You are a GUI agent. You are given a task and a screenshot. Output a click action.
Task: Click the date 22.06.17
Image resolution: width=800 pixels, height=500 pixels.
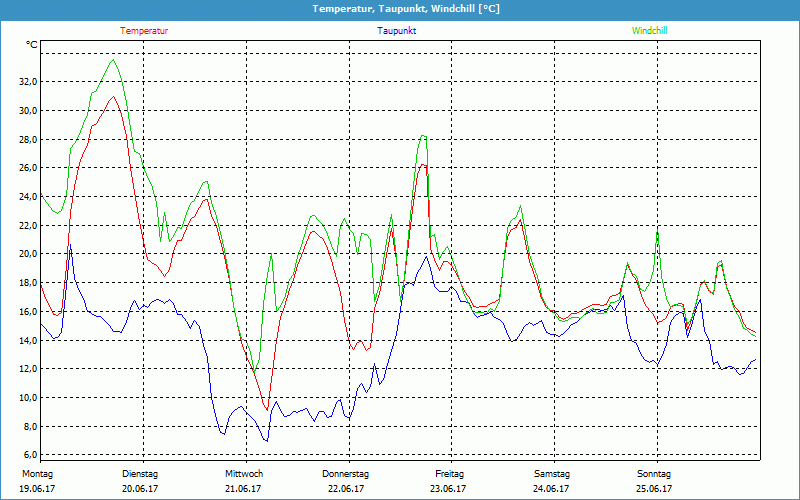pyautogui.click(x=346, y=489)
